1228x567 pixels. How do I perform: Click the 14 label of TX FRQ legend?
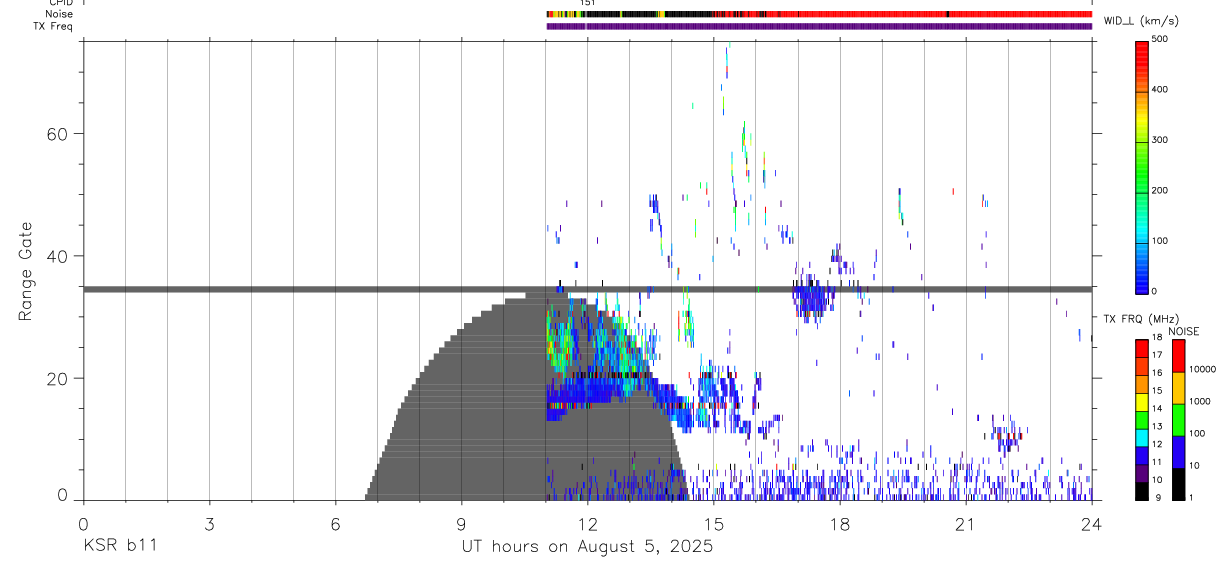[1157, 409]
